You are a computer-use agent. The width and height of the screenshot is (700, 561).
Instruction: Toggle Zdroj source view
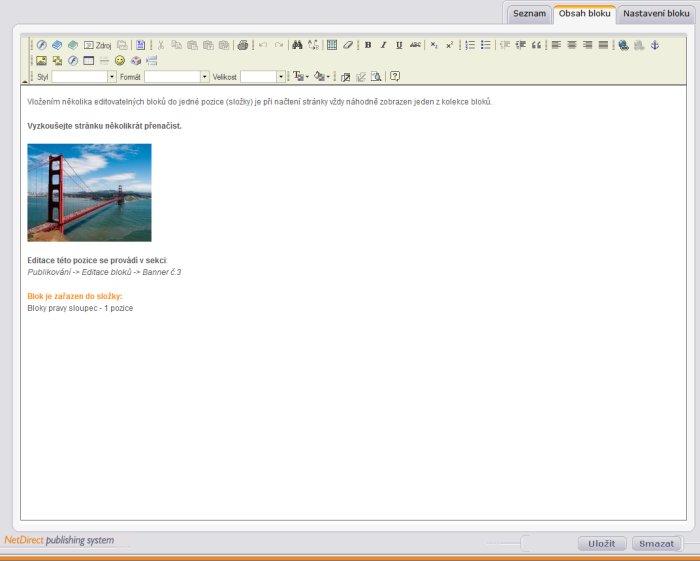coord(97,45)
